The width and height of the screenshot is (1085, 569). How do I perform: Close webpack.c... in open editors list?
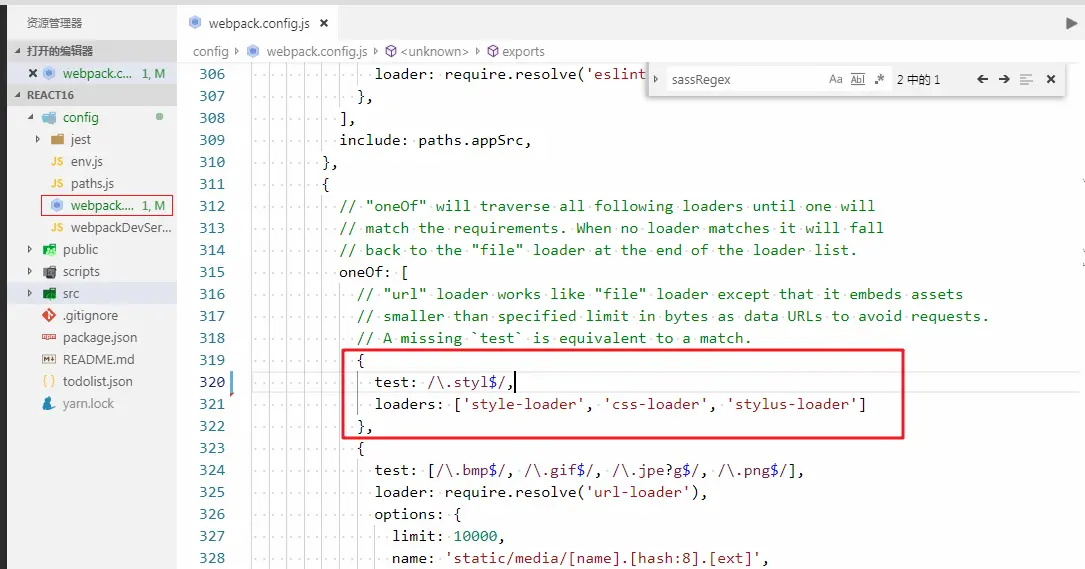coord(33,73)
